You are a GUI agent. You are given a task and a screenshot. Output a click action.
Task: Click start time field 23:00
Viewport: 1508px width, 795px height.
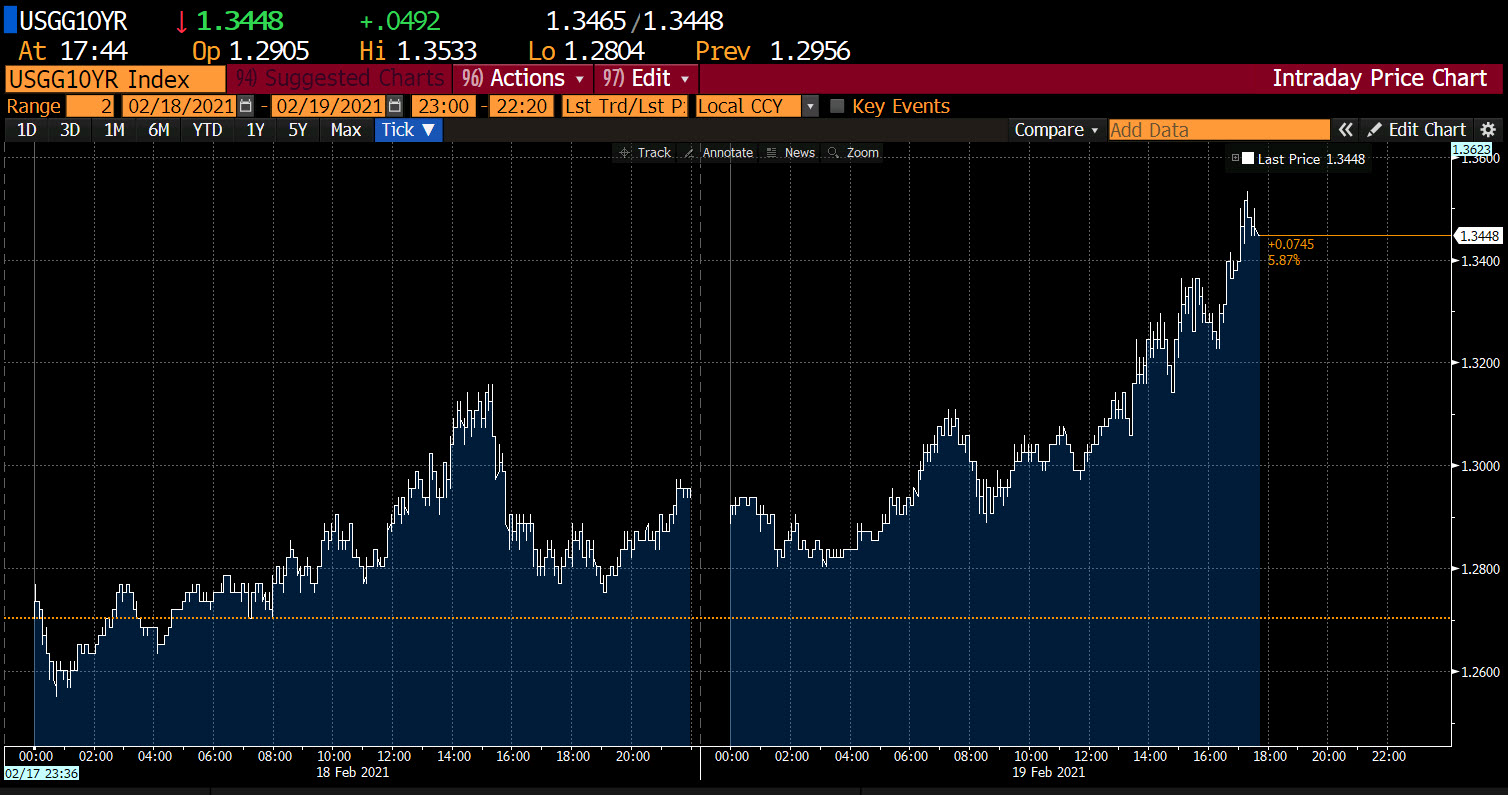[x=443, y=106]
